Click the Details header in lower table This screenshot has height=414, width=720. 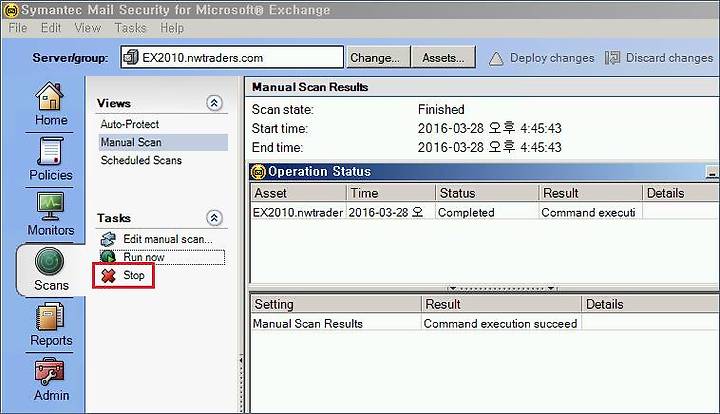click(651, 304)
